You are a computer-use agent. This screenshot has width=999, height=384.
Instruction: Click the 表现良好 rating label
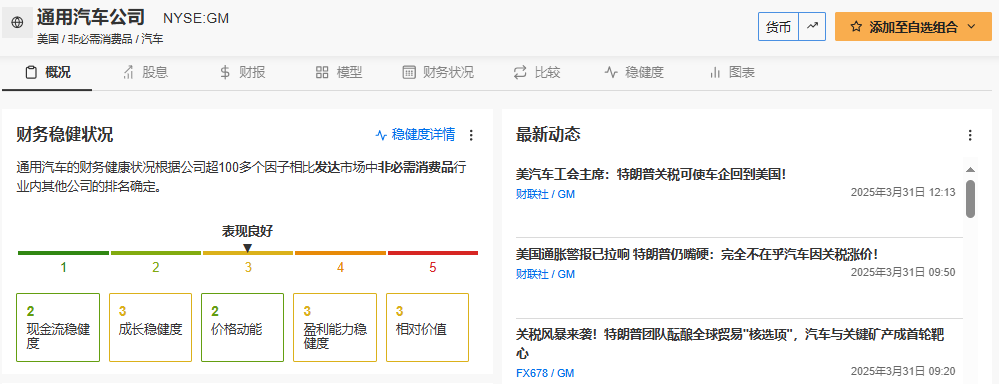[x=248, y=231]
